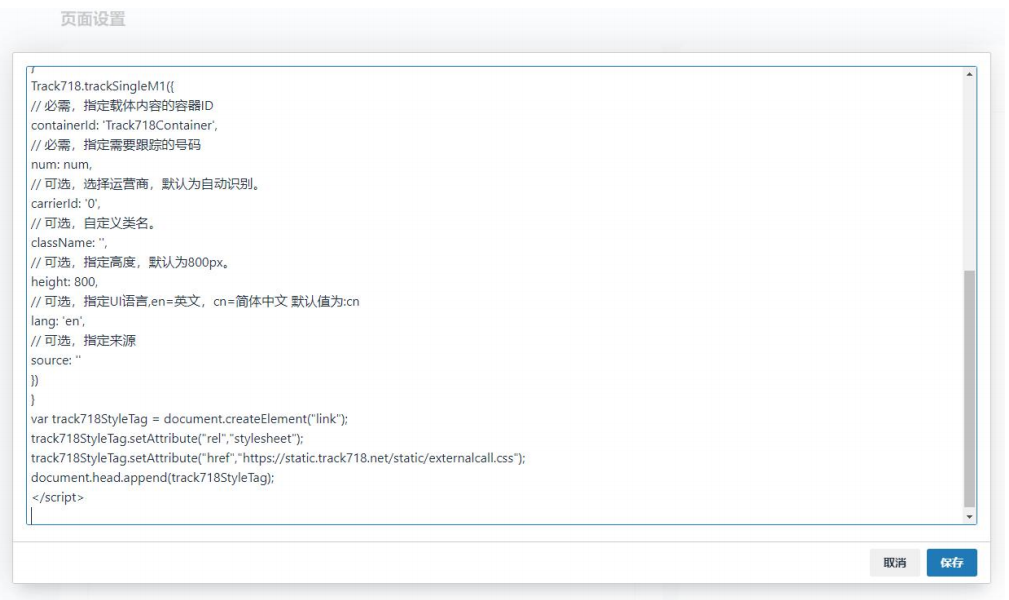This screenshot has width=1009, height=600.
Task: Click the scrollbar up arrow in code editor
Action: (968, 75)
